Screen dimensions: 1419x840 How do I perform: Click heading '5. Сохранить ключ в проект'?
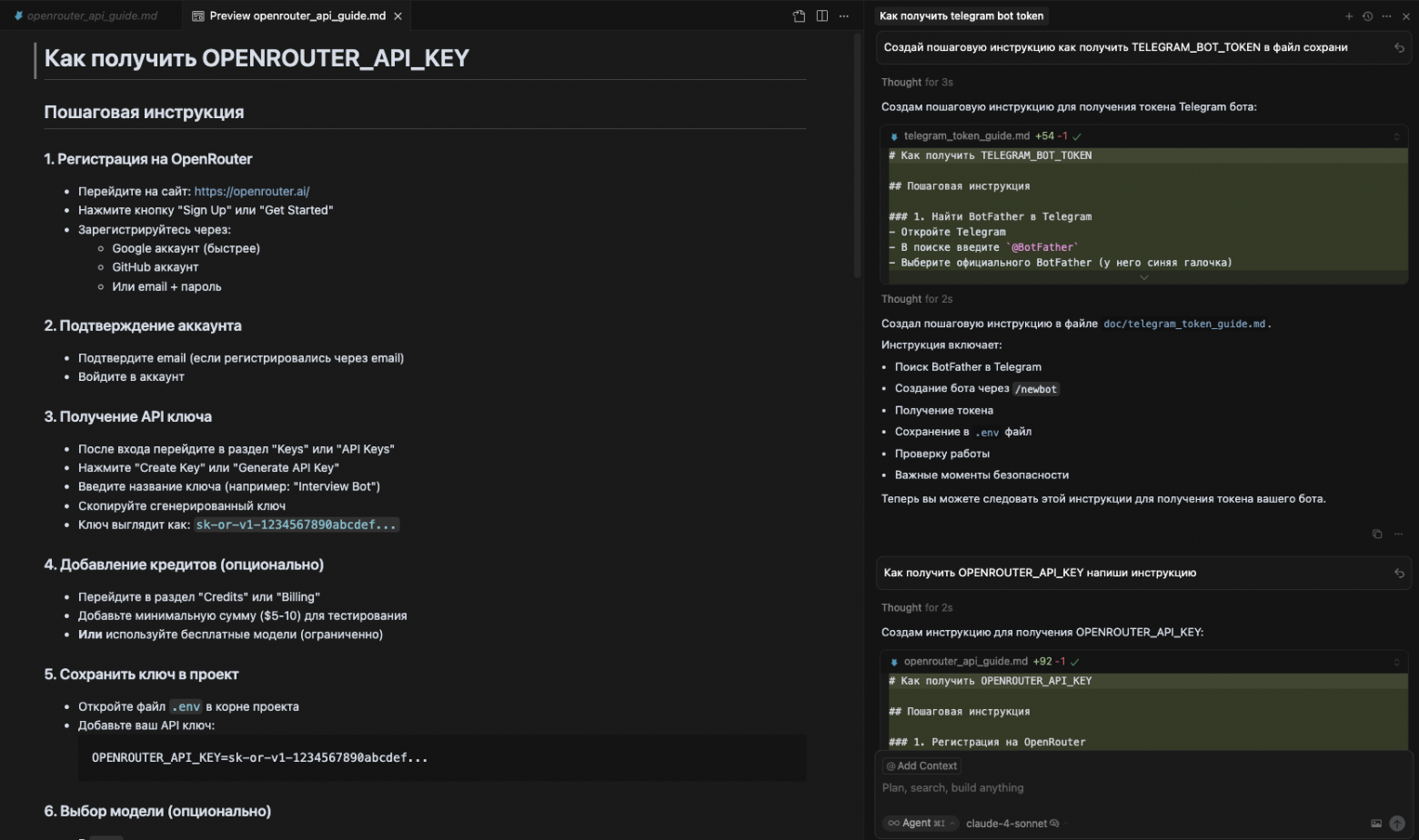coord(141,675)
